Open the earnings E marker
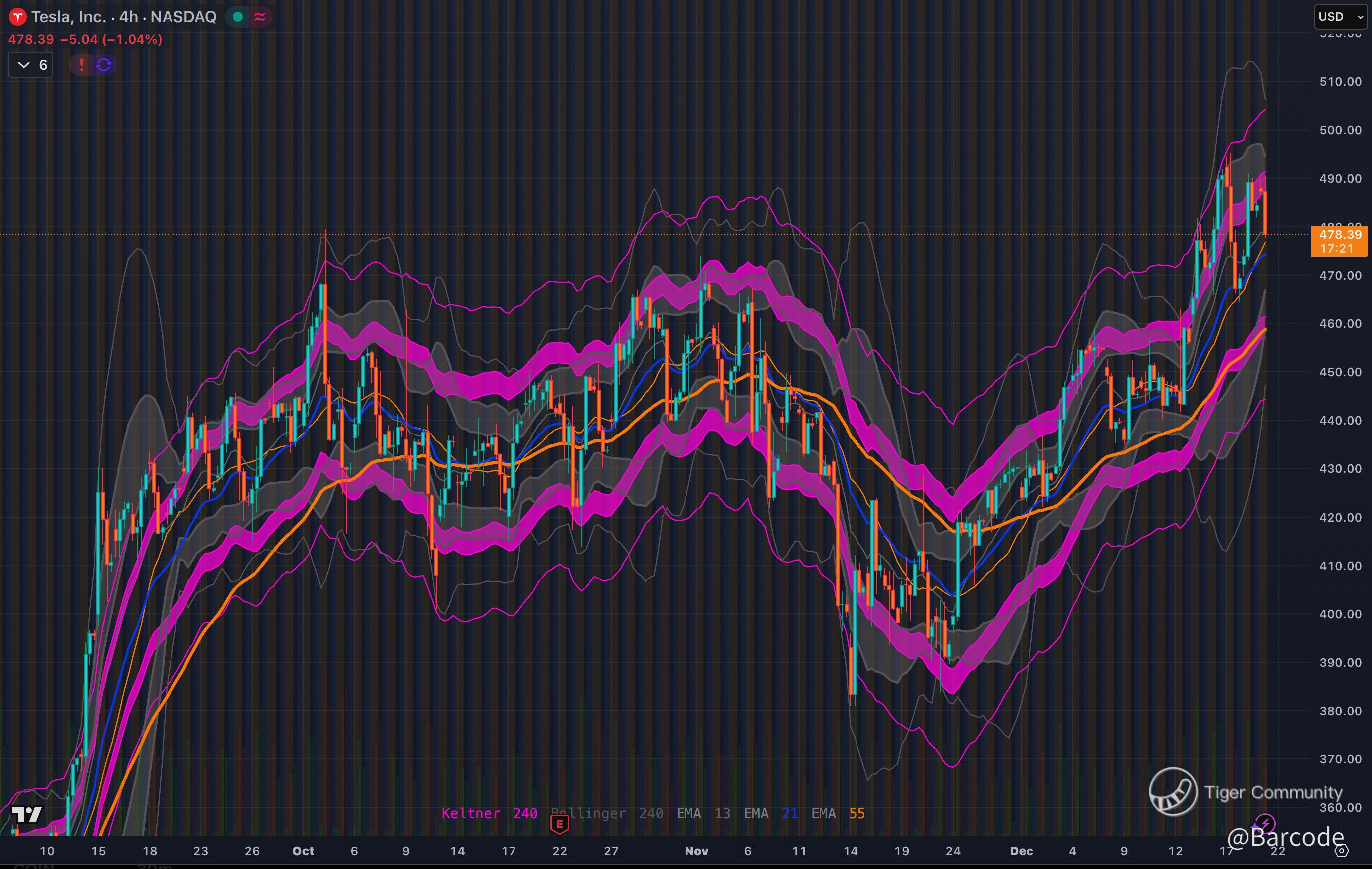This screenshot has width=1372, height=869. click(559, 824)
